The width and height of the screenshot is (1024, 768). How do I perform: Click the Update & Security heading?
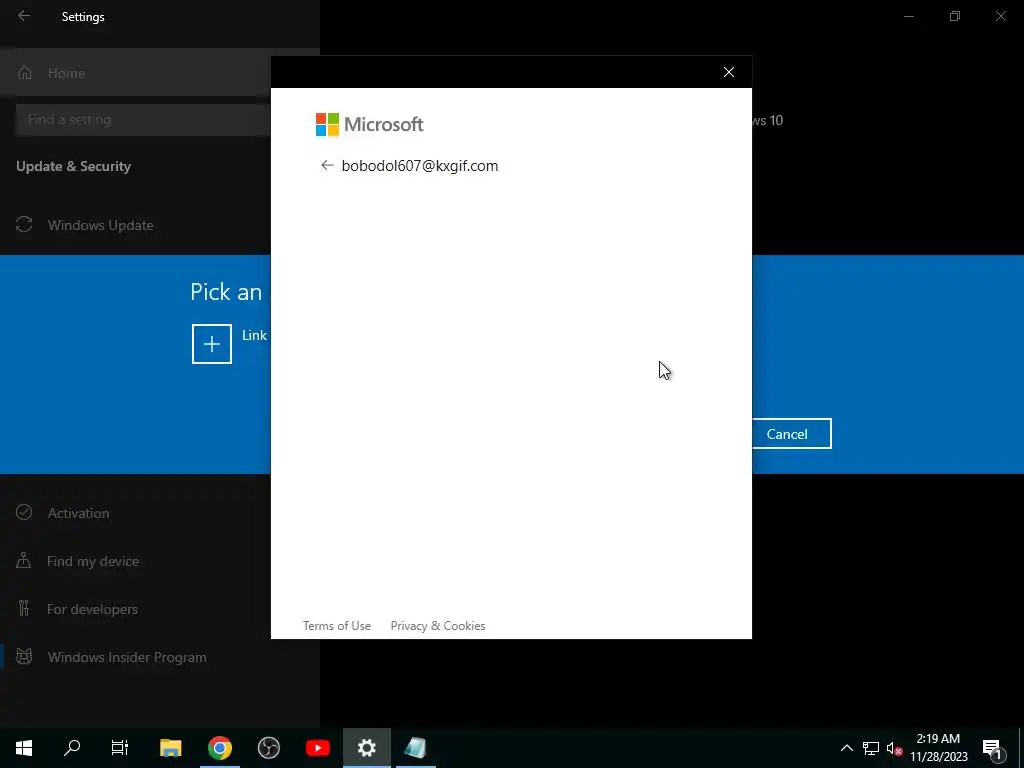click(x=74, y=167)
